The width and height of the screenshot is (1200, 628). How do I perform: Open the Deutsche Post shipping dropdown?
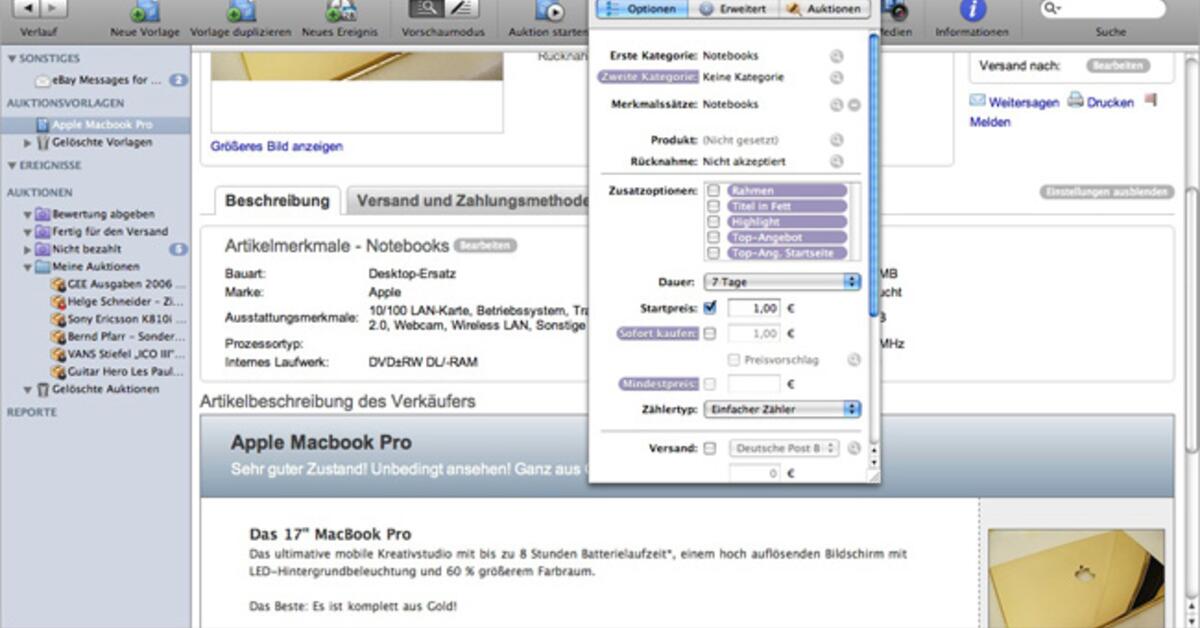click(784, 449)
